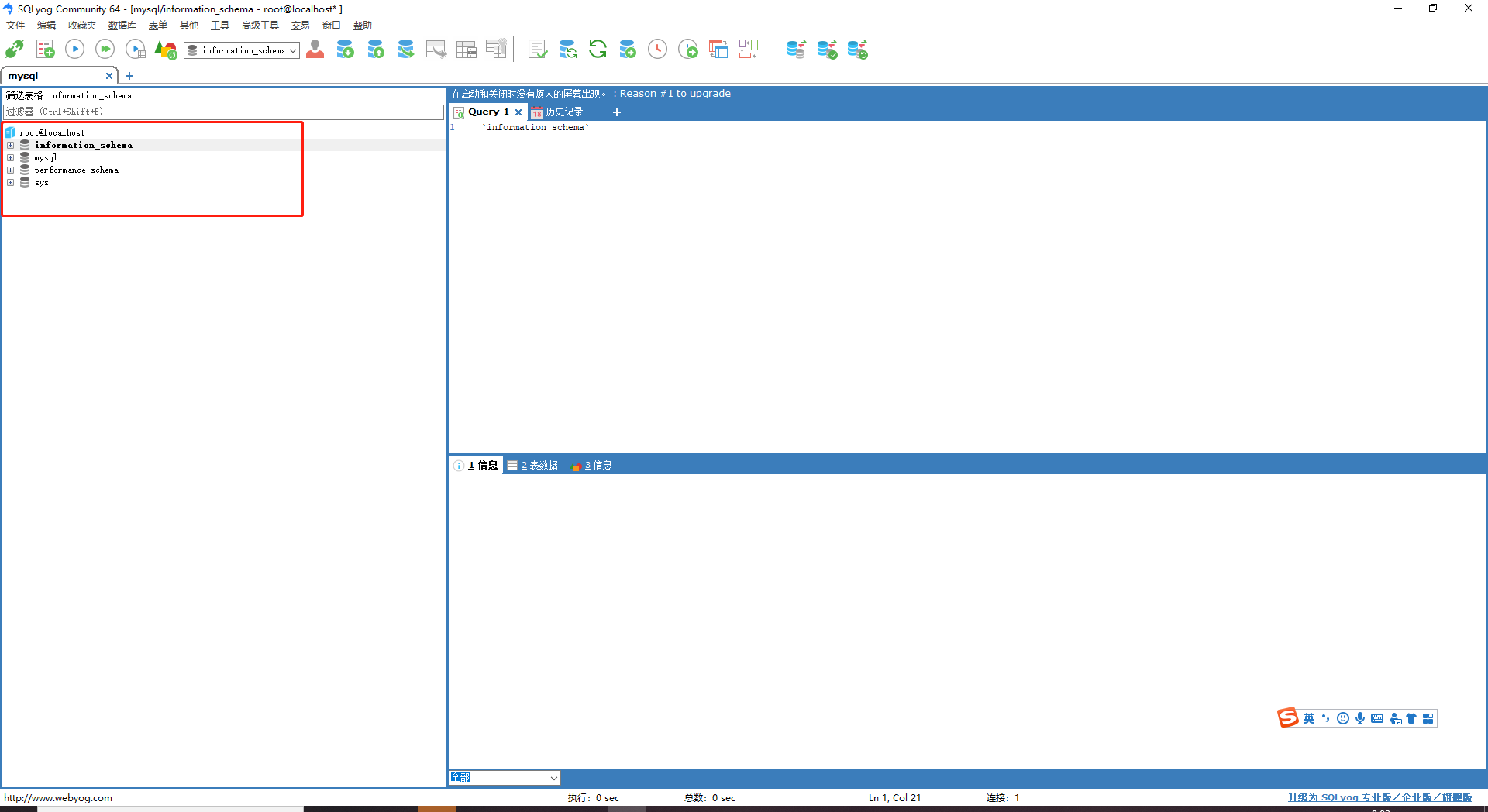Switch to the 3 信息 tab
This screenshot has width=1488, height=812.
pyautogui.click(x=592, y=465)
